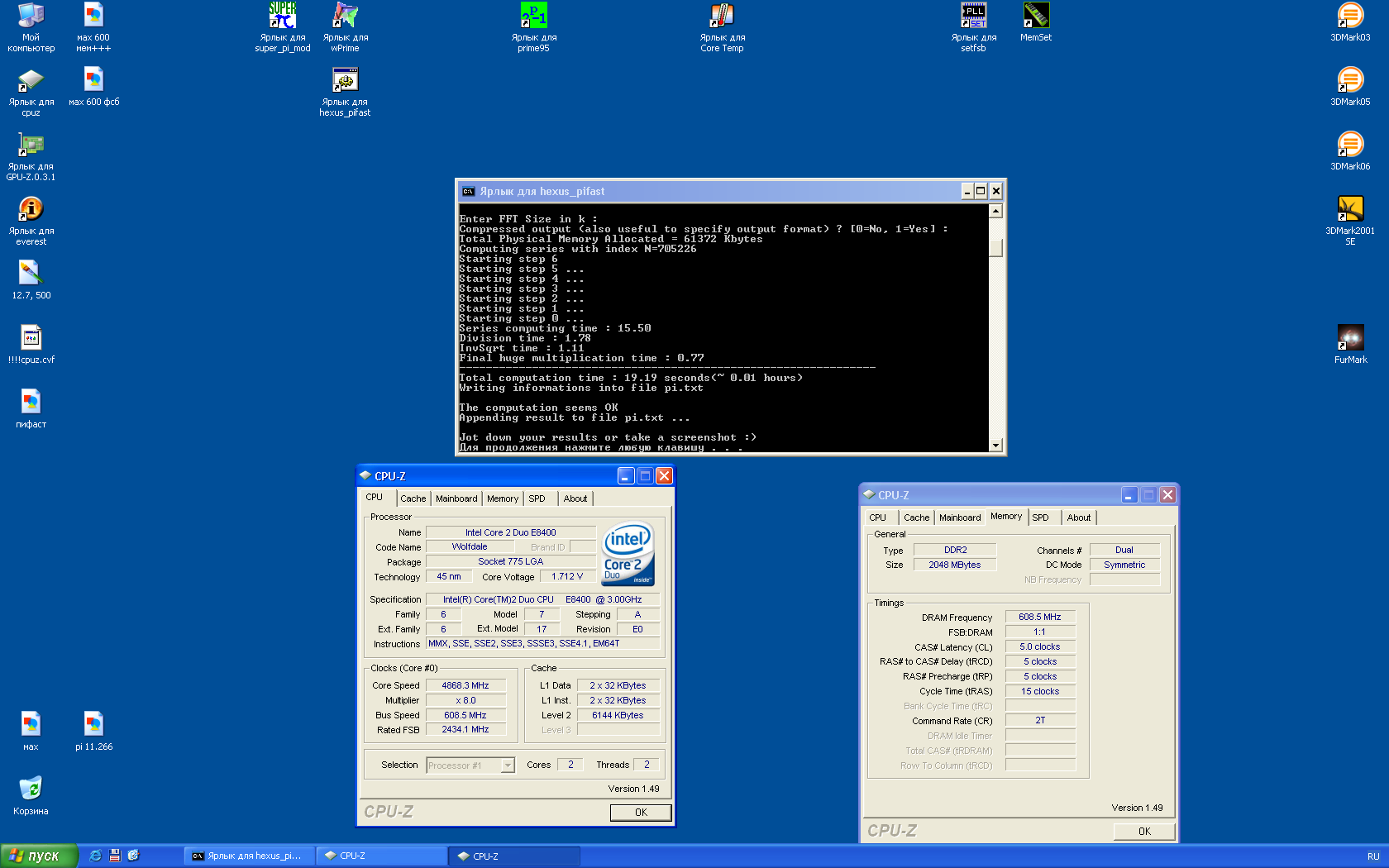Screen dimensions: 1389x868
Task: Click the floppy-disk quick launch icon
Action: (x=114, y=856)
